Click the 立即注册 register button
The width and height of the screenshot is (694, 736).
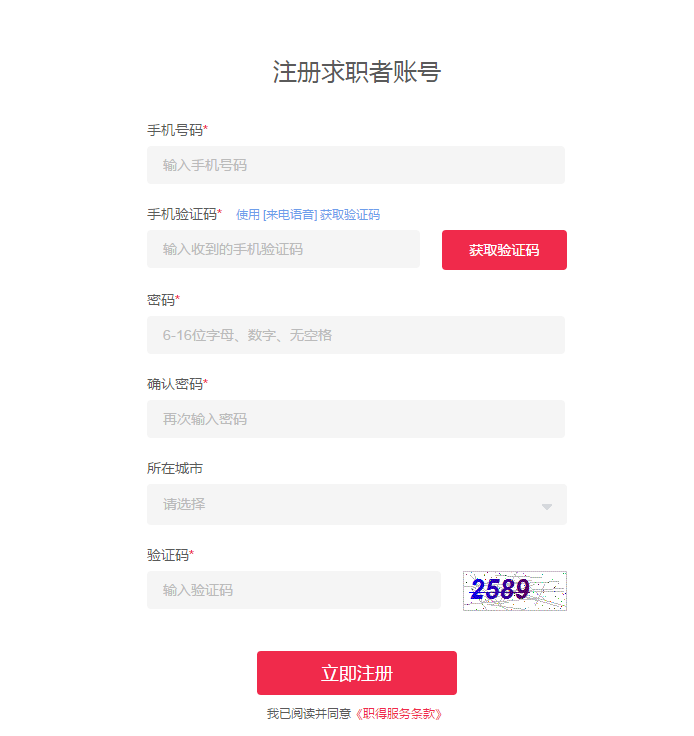click(357, 673)
